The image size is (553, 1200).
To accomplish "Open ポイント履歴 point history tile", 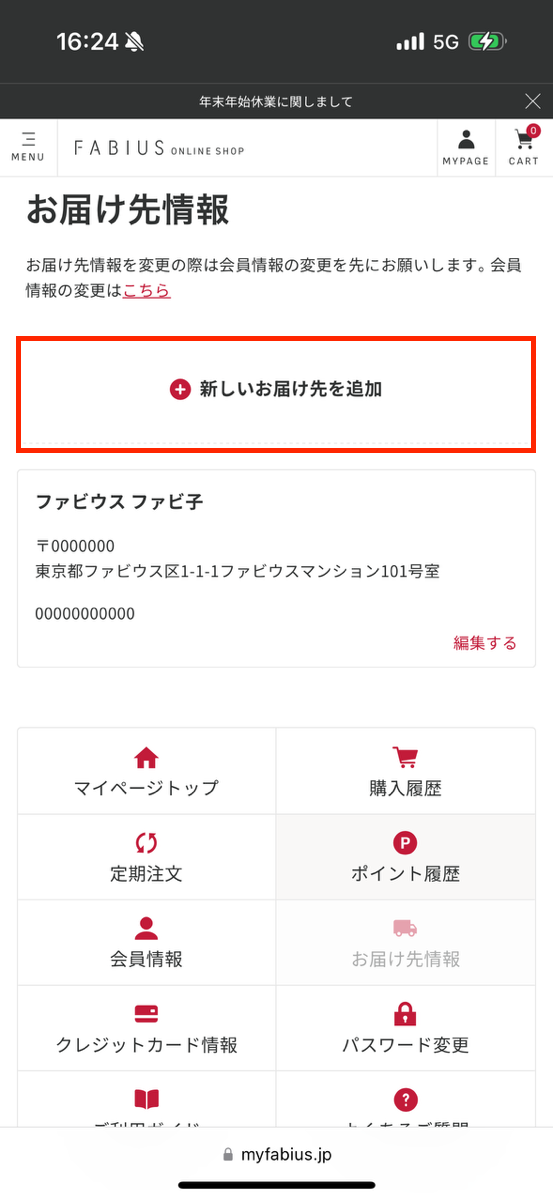I will pos(405,857).
